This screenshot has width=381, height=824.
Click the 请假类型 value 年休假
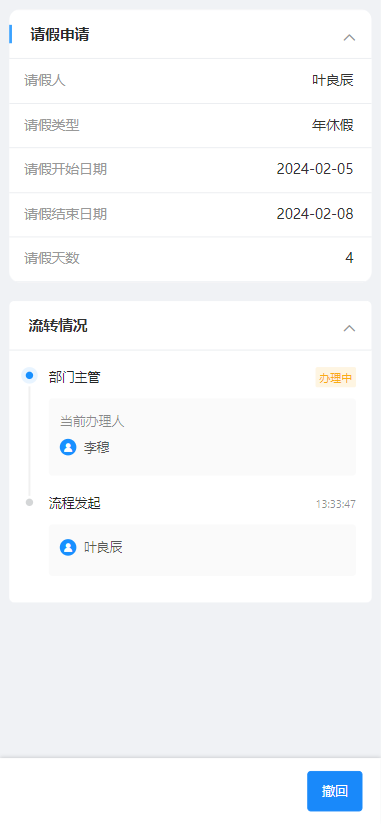(x=333, y=125)
